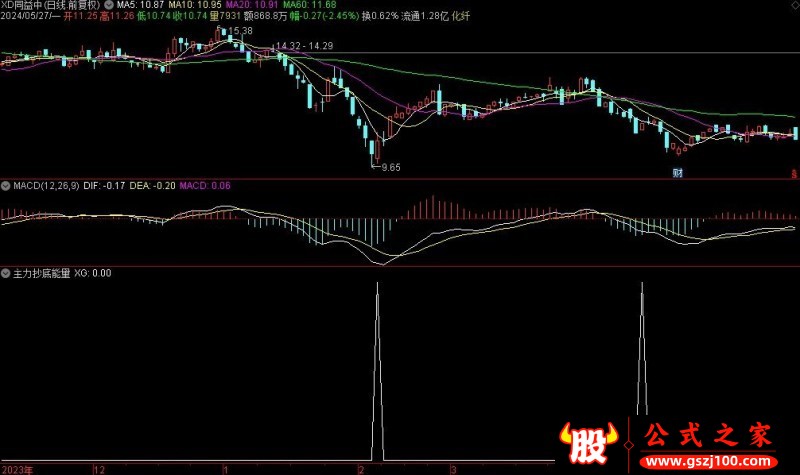This screenshot has width=800, height=475.
Task: Click the 14.32 - 14.29 gap price label
Action: point(305,46)
